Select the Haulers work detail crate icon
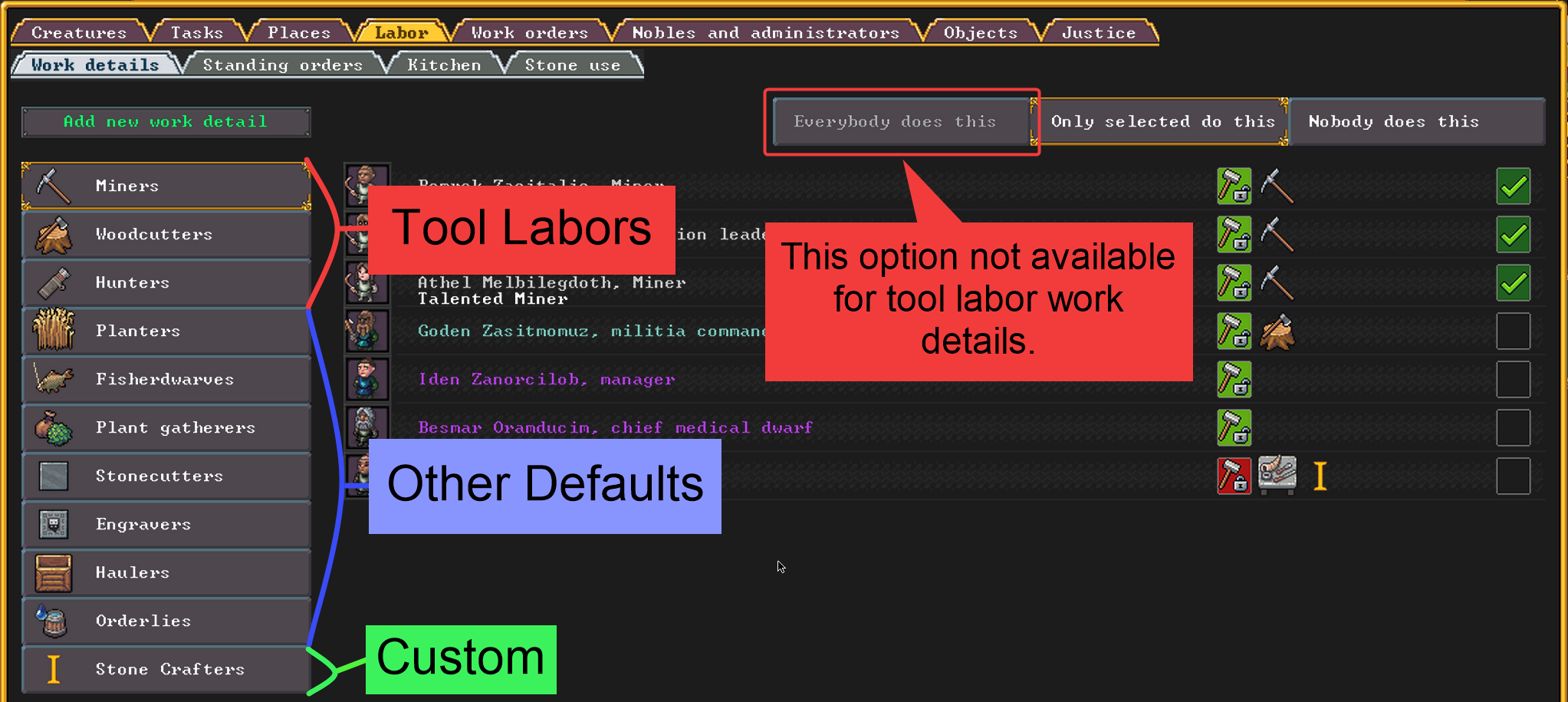 pyautogui.click(x=54, y=572)
